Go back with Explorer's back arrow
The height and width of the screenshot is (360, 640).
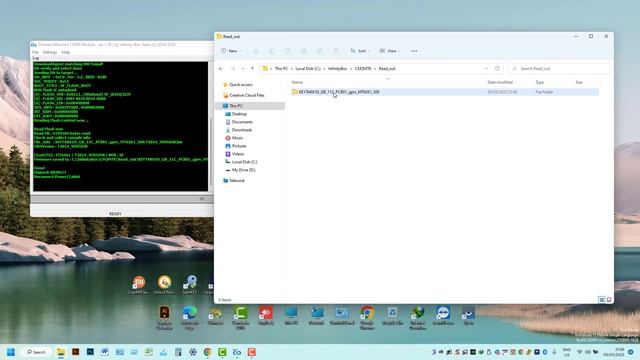click(221, 69)
